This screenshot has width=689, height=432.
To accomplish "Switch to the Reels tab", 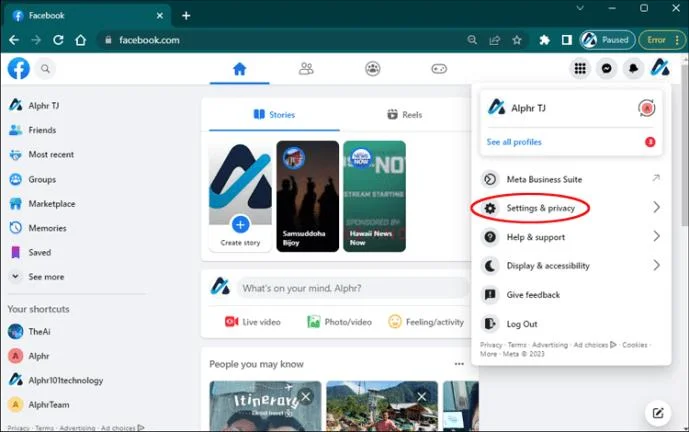I will pos(405,115).
